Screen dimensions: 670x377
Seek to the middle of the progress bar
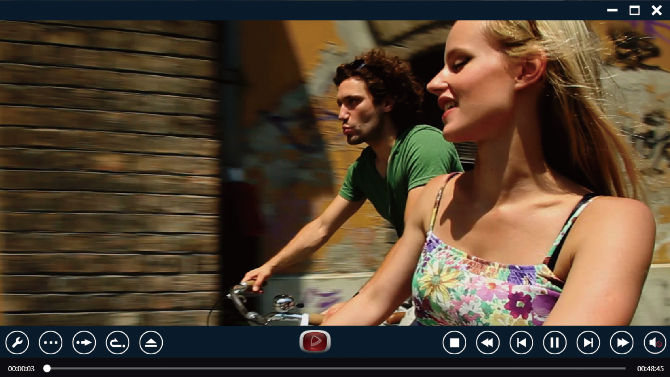pyautogui.click(x=336, y=368)
